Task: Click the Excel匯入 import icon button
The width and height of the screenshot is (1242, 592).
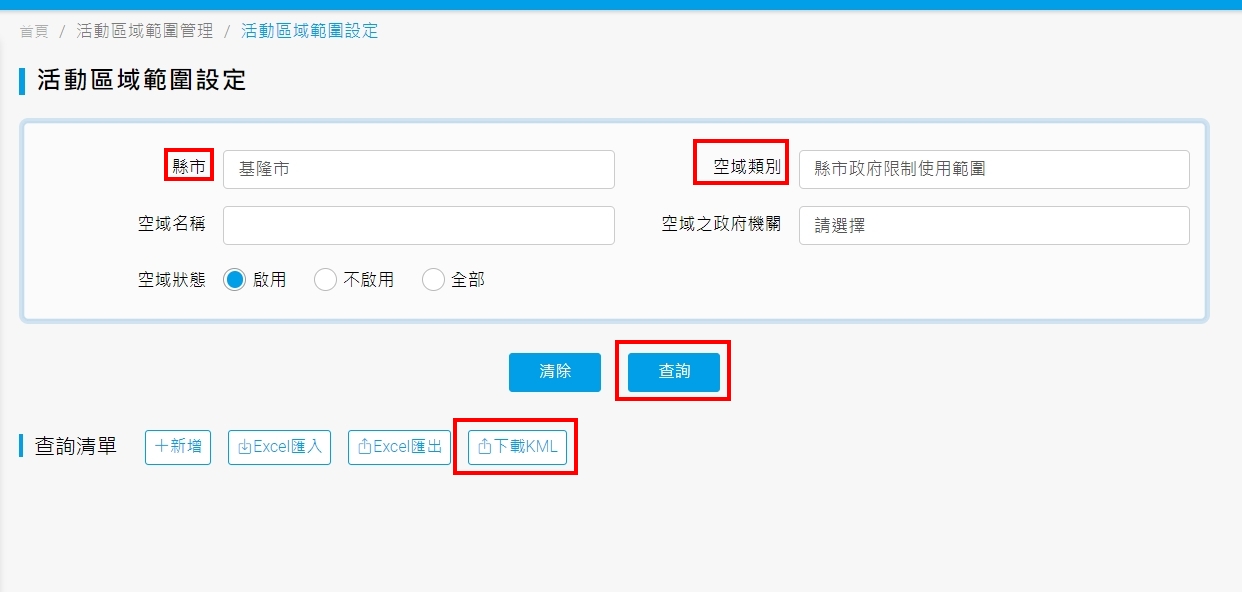Action: click(x=245, y=447)
